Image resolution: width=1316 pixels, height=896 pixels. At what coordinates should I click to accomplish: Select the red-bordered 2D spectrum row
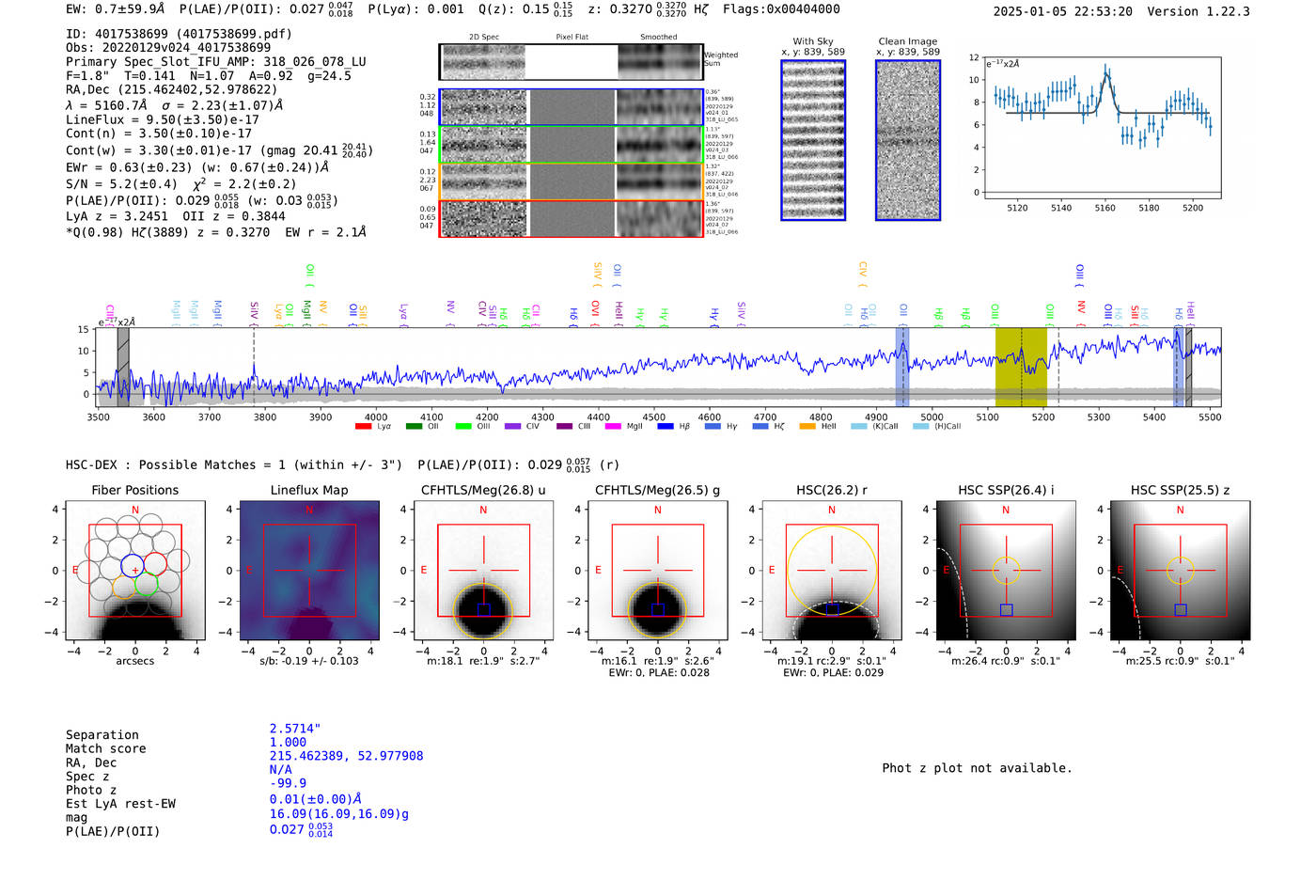tap(572, 218)
